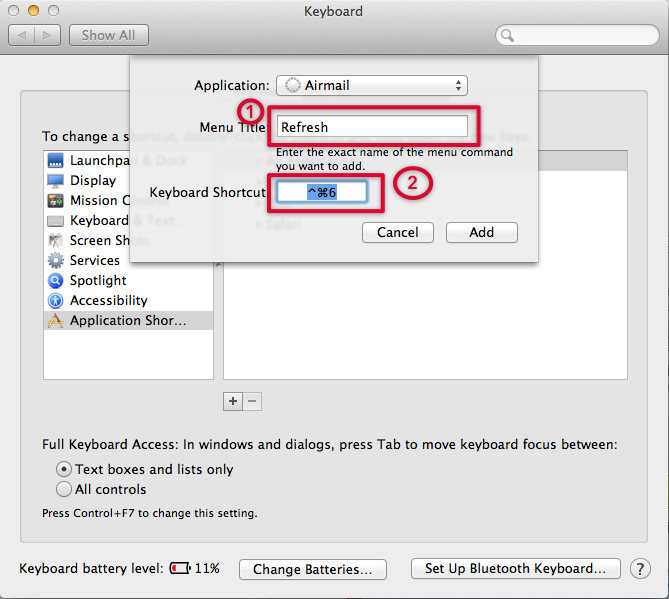
Task: Open the Application dropdown showing Airmail
Action: point(372,86)
